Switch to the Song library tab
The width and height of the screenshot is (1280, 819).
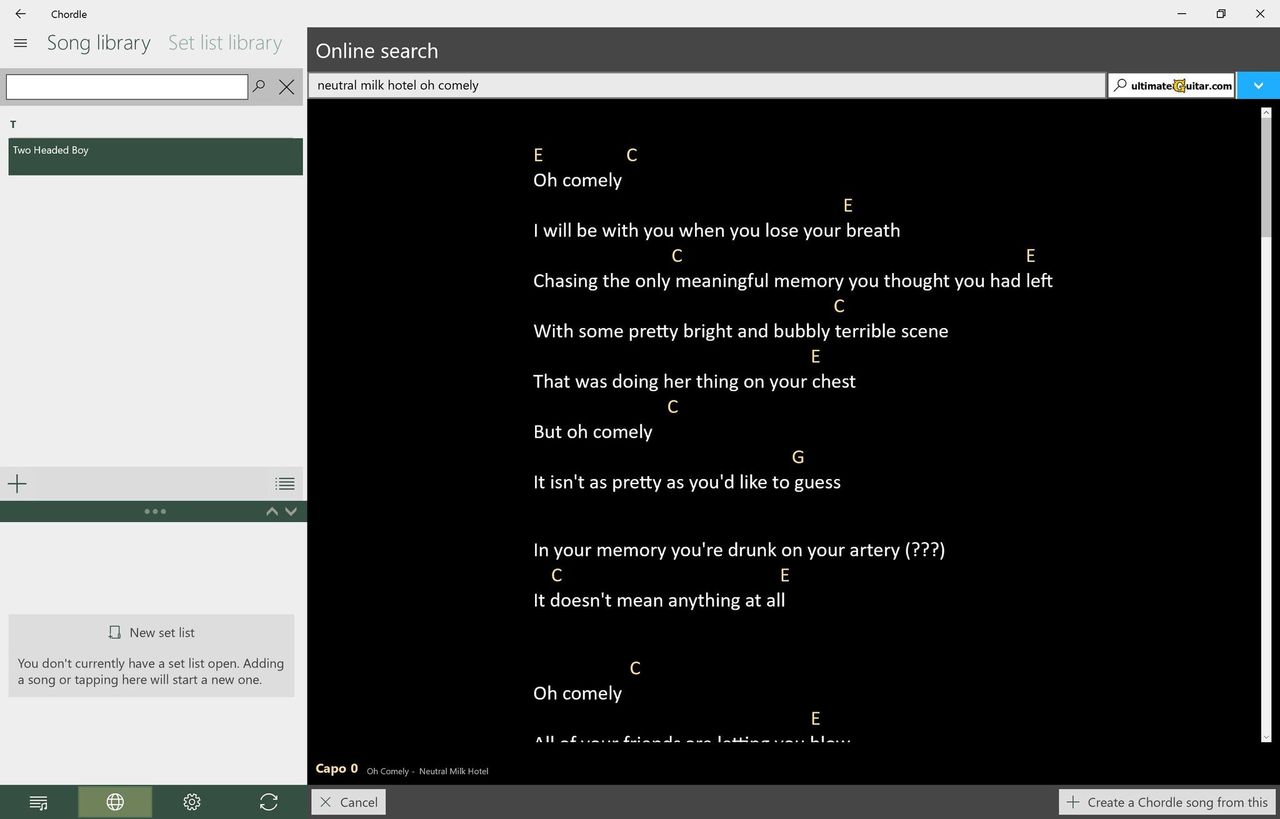[99, 43]
